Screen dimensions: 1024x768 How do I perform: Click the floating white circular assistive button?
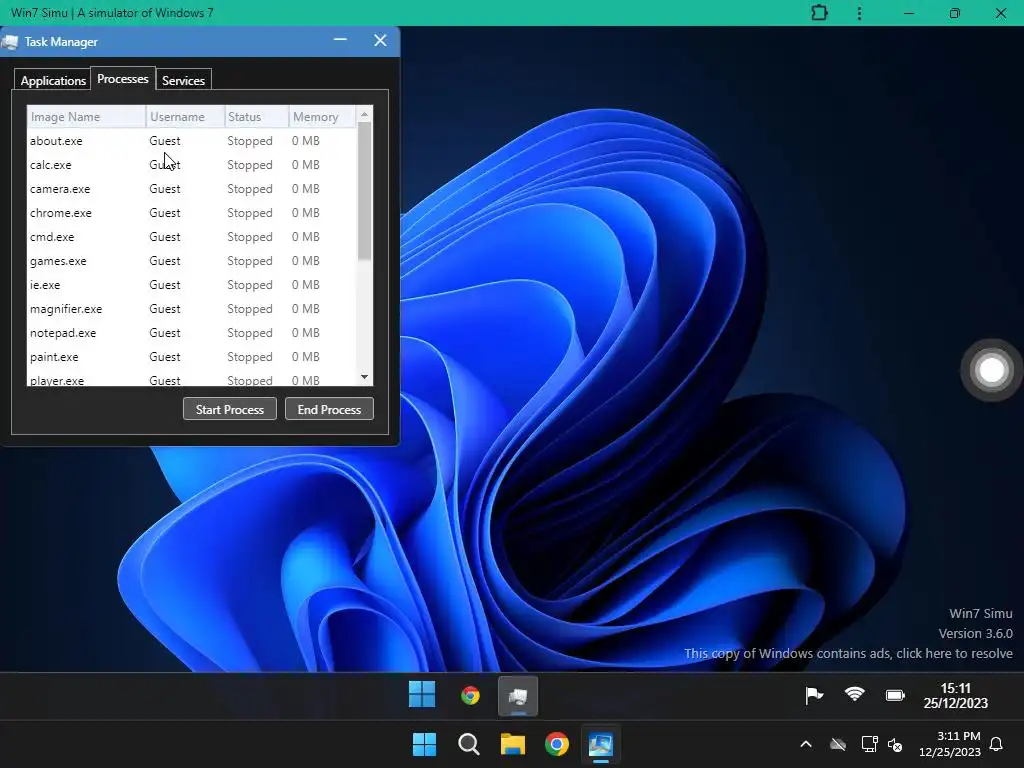point(991,370)
